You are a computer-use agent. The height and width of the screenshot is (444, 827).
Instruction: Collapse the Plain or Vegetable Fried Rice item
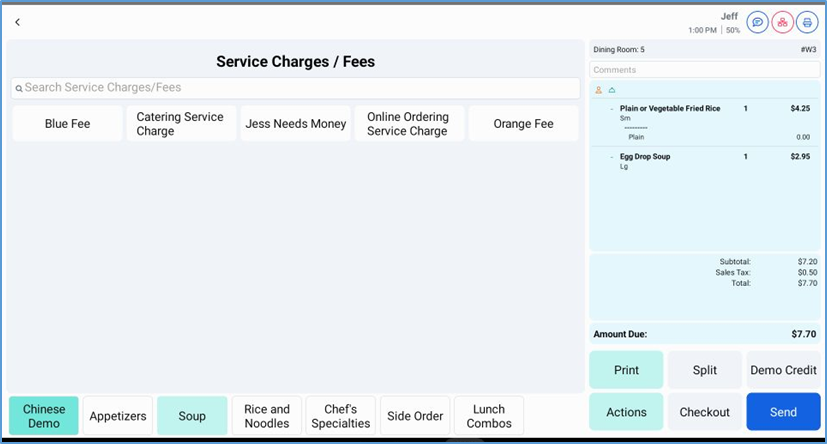(612, 108)
